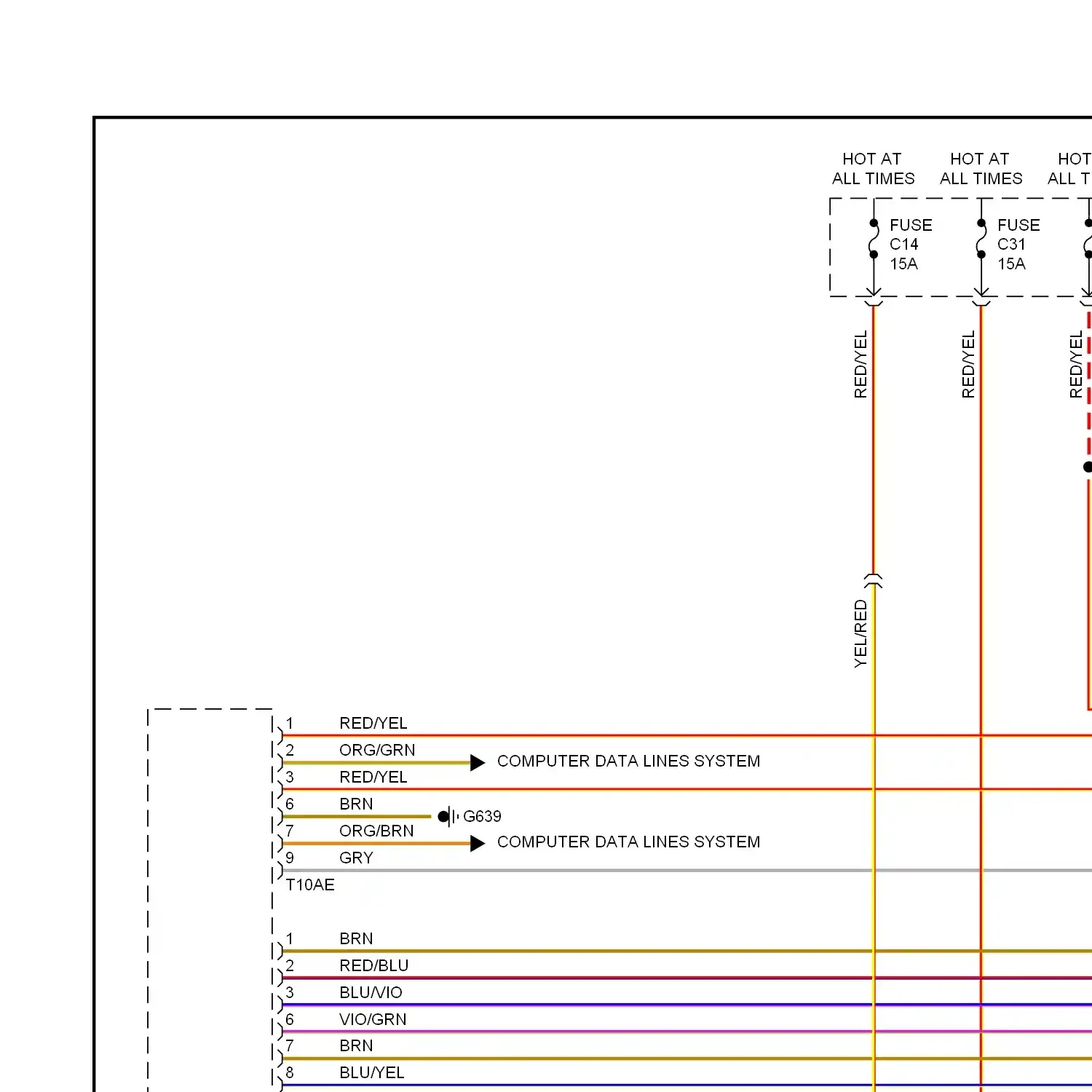
Task: Select the fuse symbol beside FUSE C31
Action: pyautogui.click(x=981, y=239)
